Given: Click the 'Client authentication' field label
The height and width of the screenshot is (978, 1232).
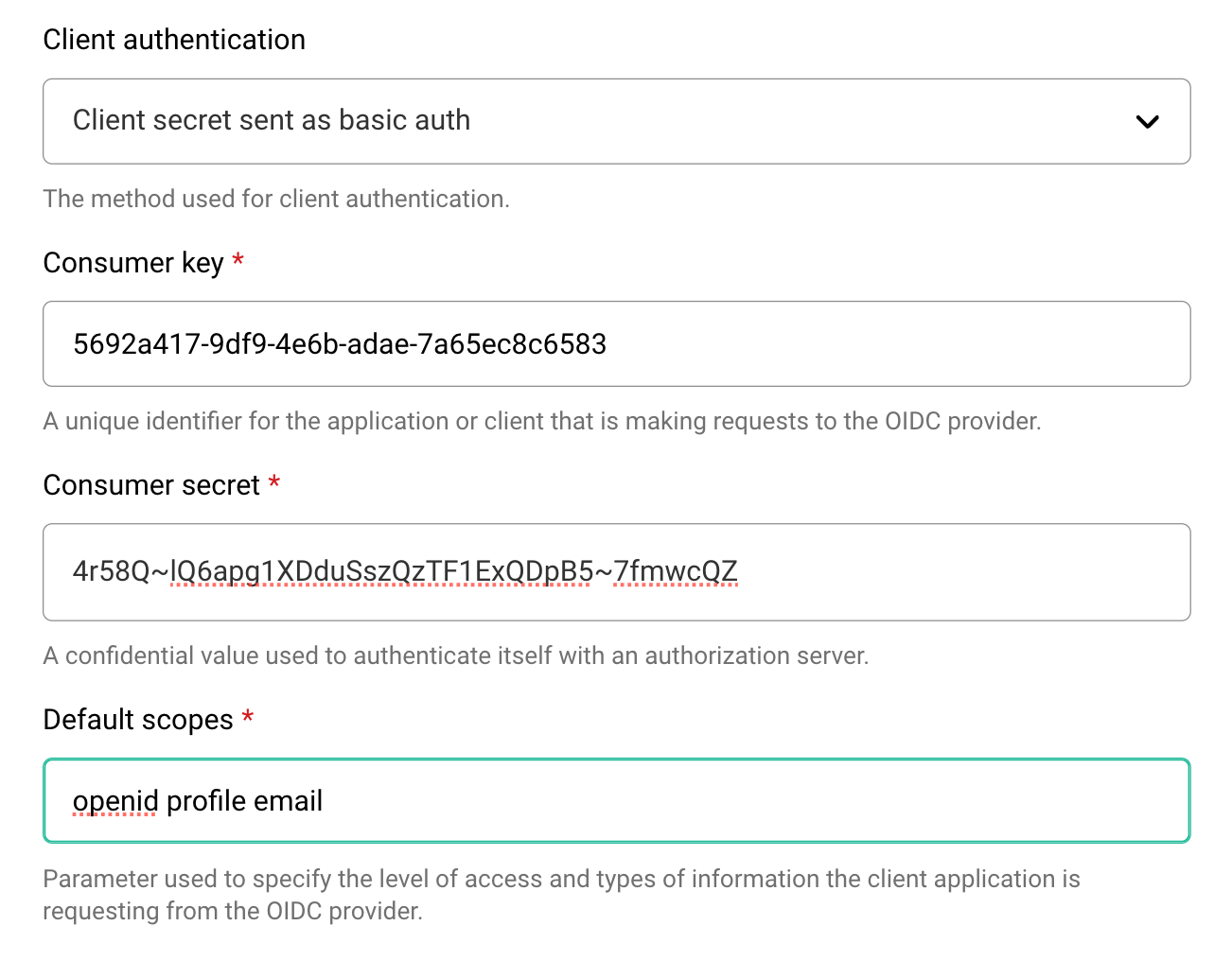Looking at the screenshot, I should point(174,40).
